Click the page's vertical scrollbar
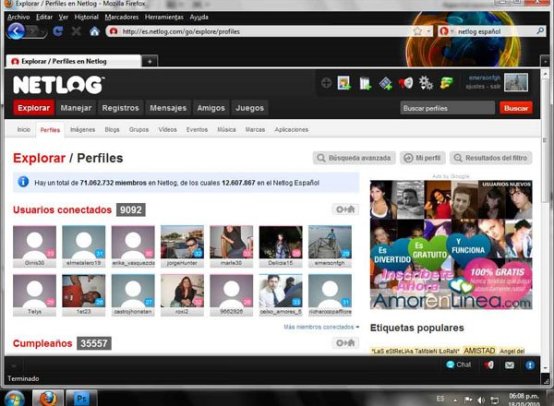This screenshot has width=554, height=406. pyautogui.click(x=546, y=219)
